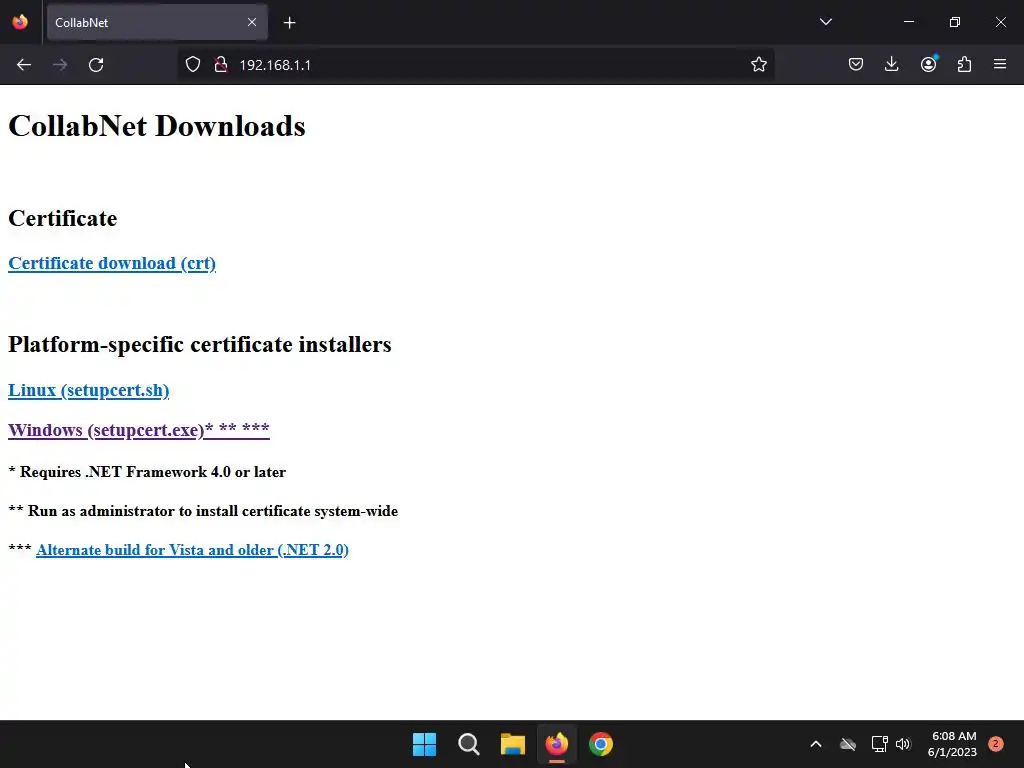The image size is (1024, 768).
Task: Click the CollabNet Downloads heading
Action: coord(157,126)
